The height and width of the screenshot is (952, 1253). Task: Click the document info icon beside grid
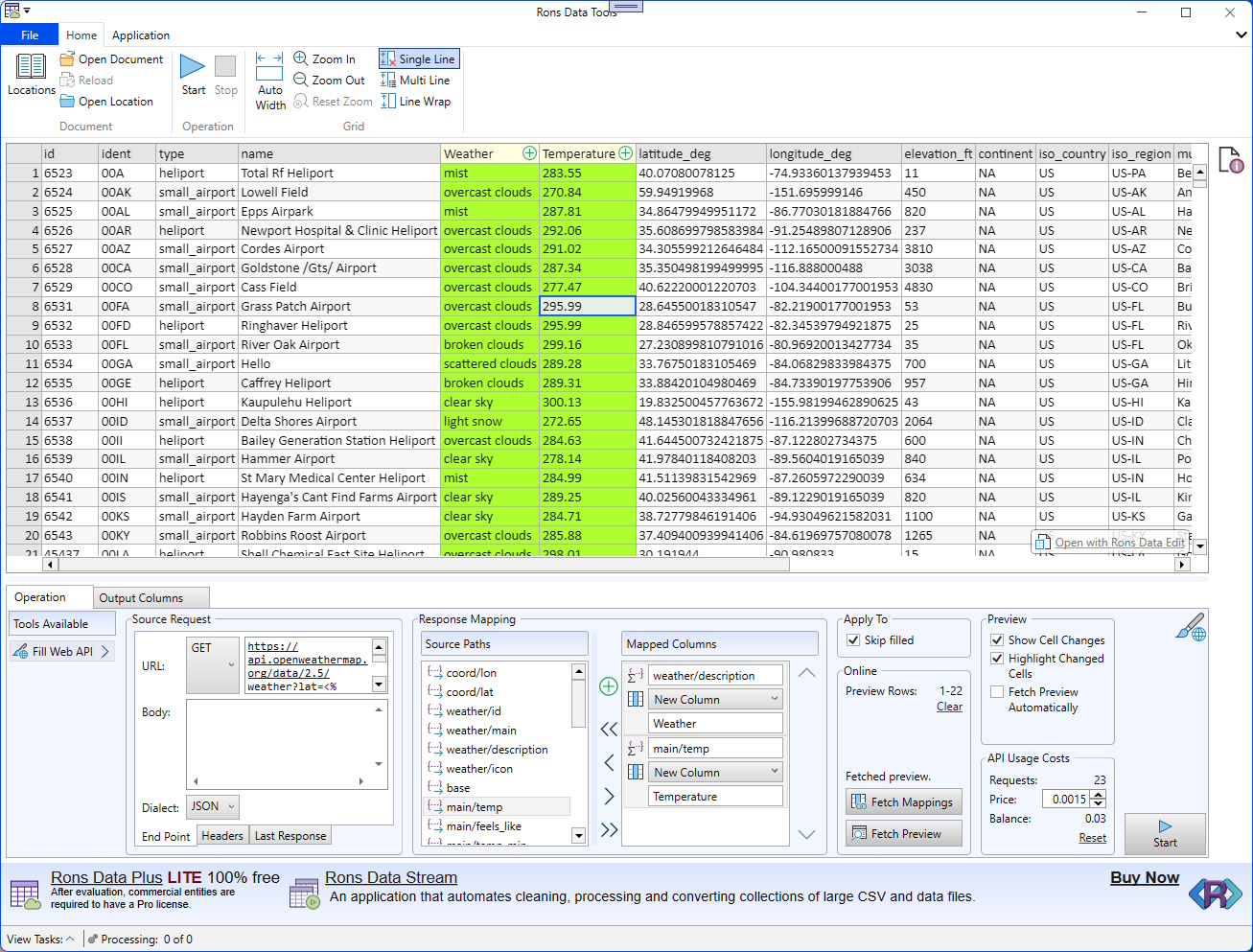point(1230,160)
